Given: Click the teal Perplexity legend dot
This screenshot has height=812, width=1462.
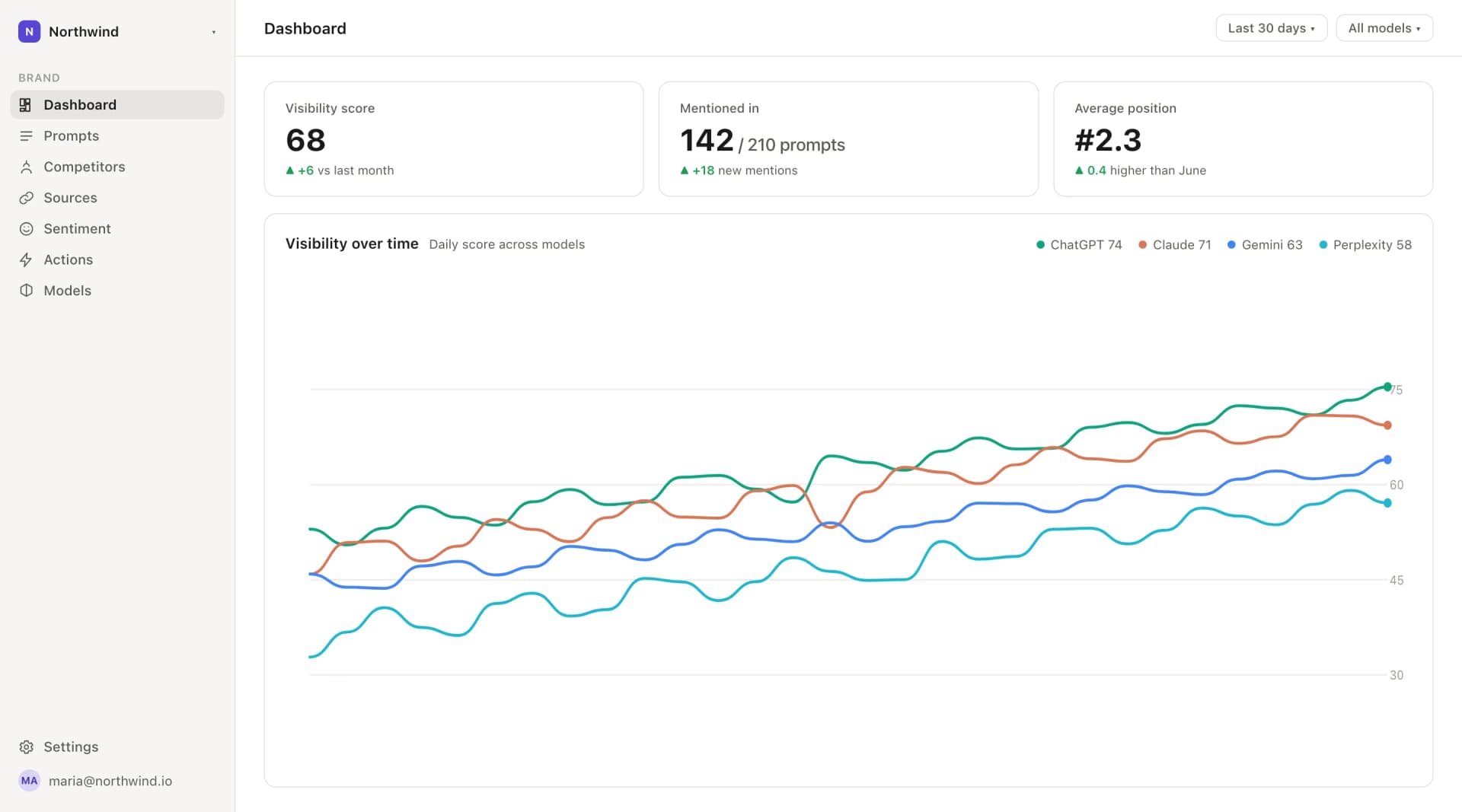Looking at the screenshot, I should (1323, 244).
